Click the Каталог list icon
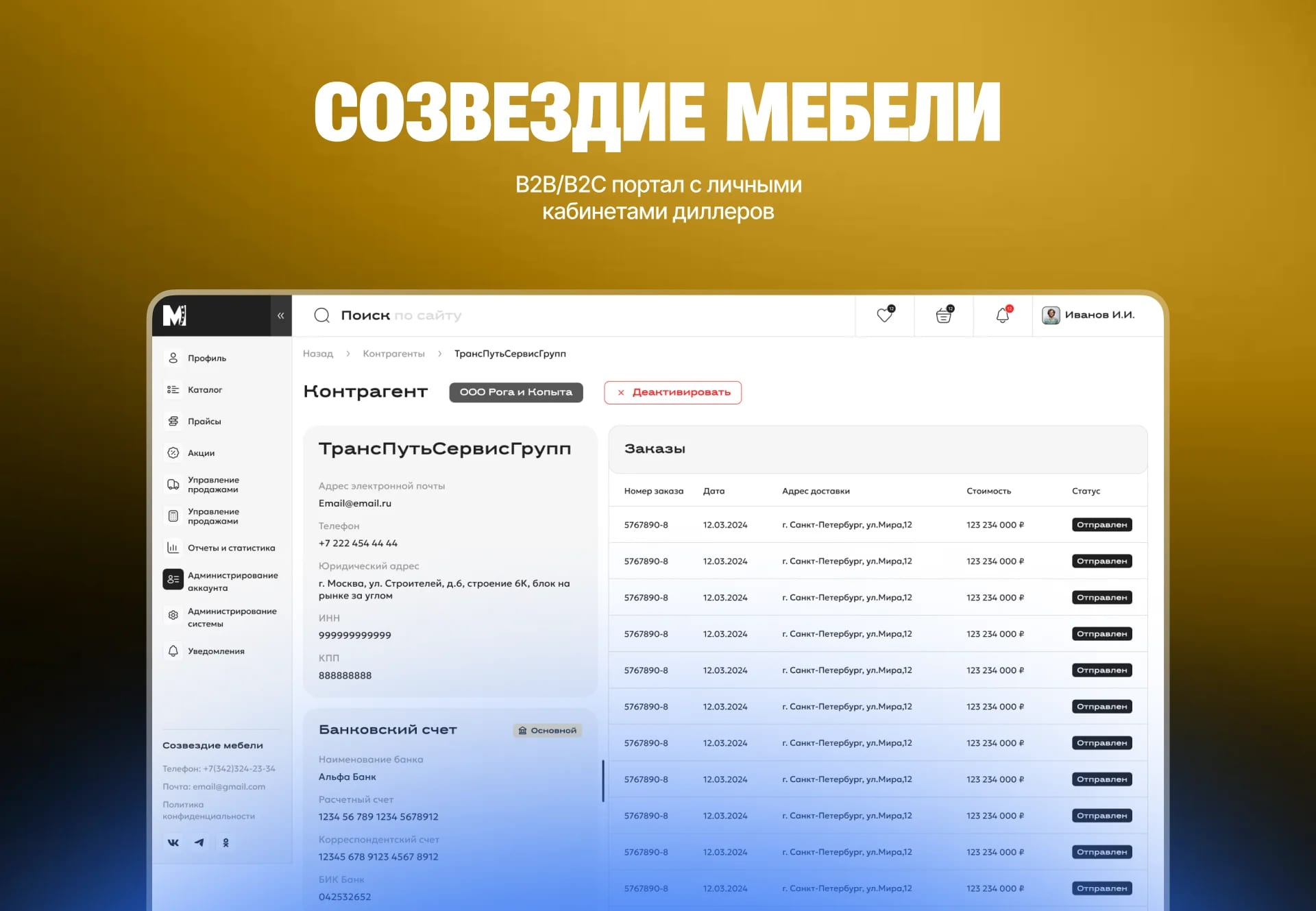 tap(173, 389)
